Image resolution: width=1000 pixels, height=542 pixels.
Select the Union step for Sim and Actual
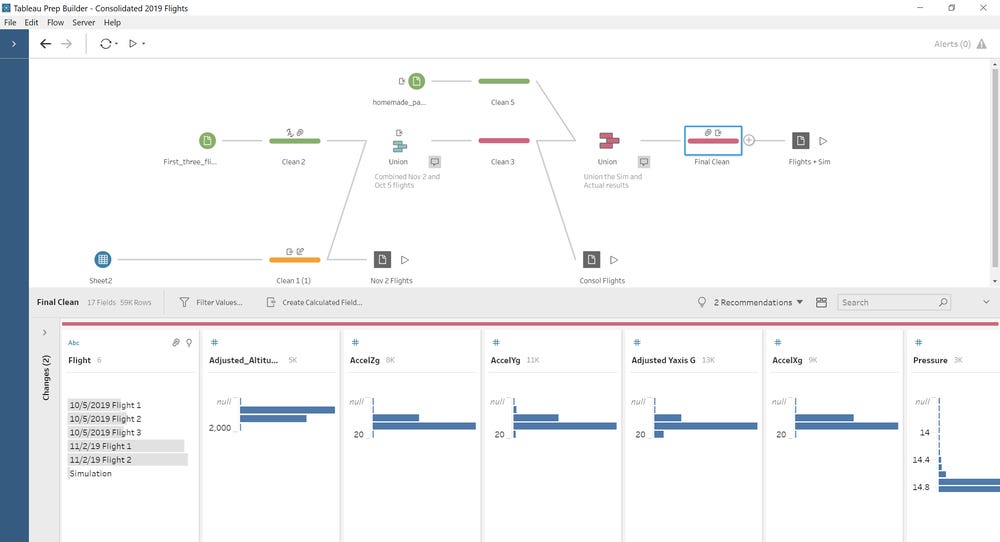click(x=608, y=140)
